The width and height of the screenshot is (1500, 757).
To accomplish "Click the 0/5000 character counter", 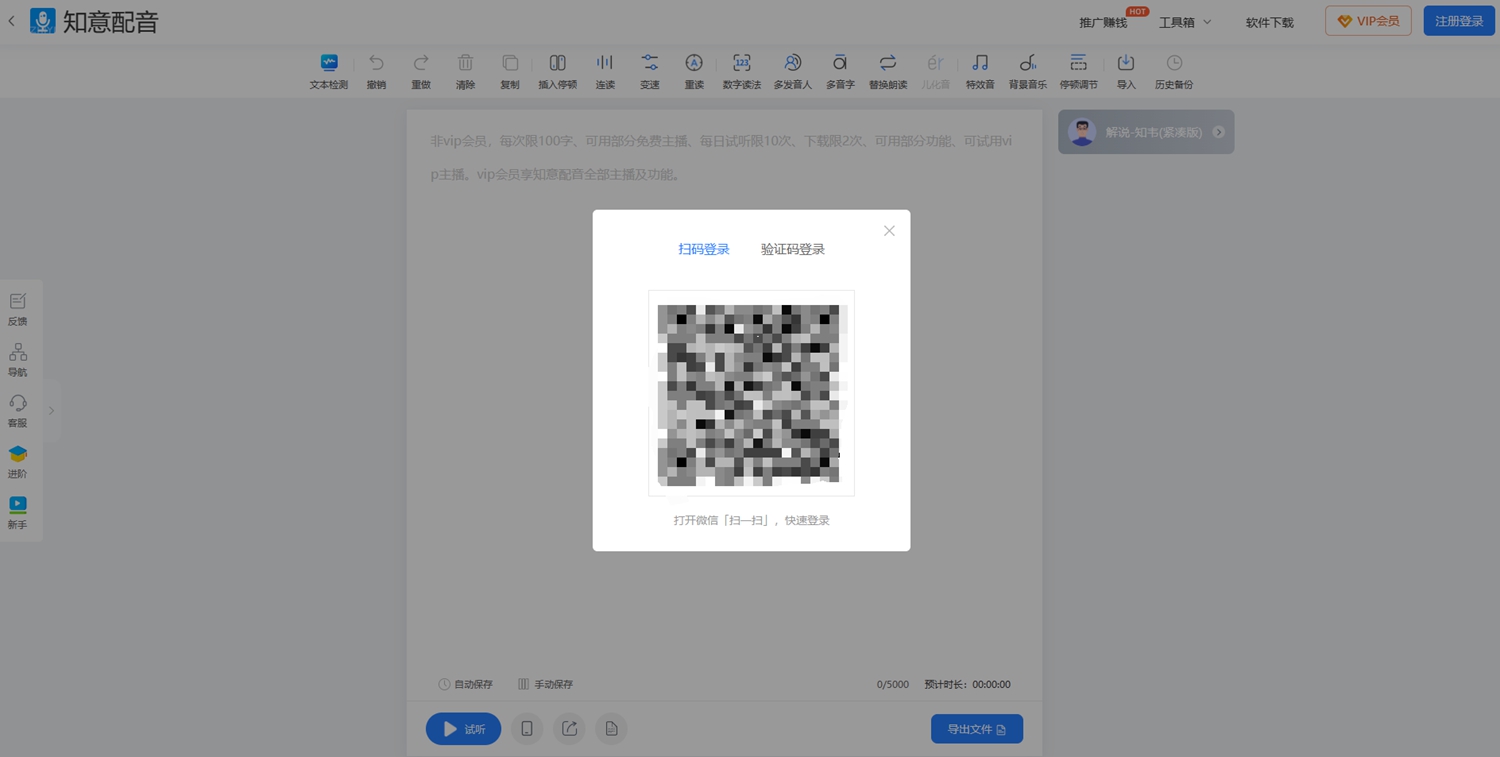I will click(893, 684).
